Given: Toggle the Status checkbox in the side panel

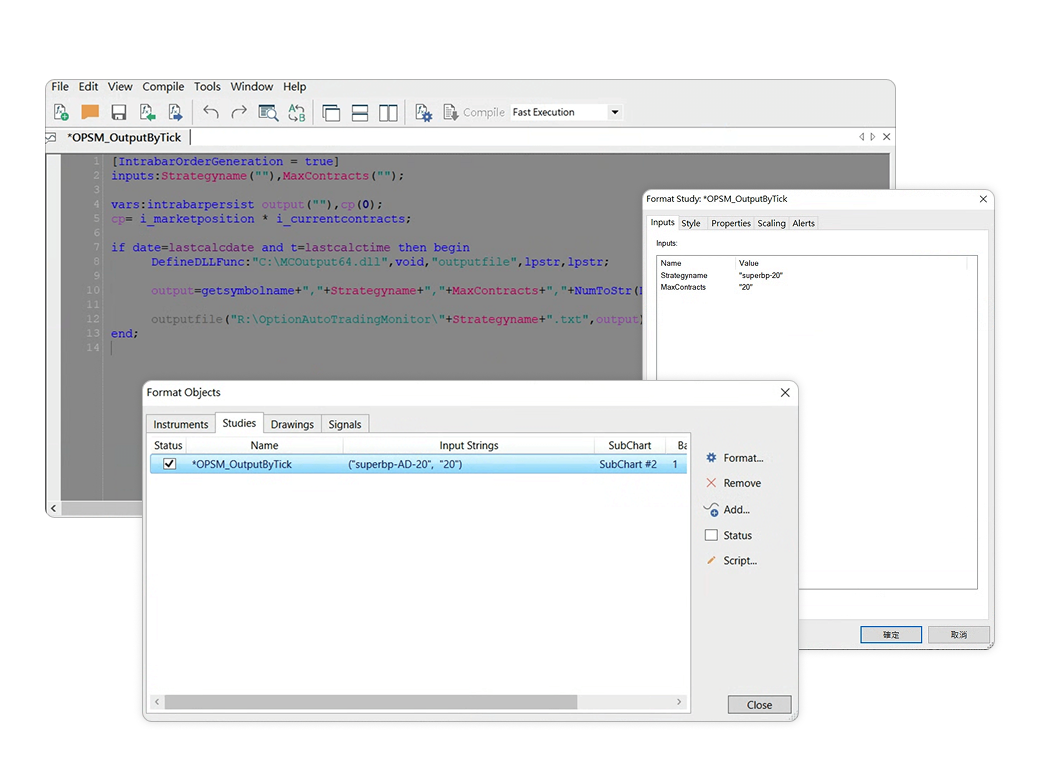Looking at the screenshot, I should pyautogui.click(x=711, y=535).
